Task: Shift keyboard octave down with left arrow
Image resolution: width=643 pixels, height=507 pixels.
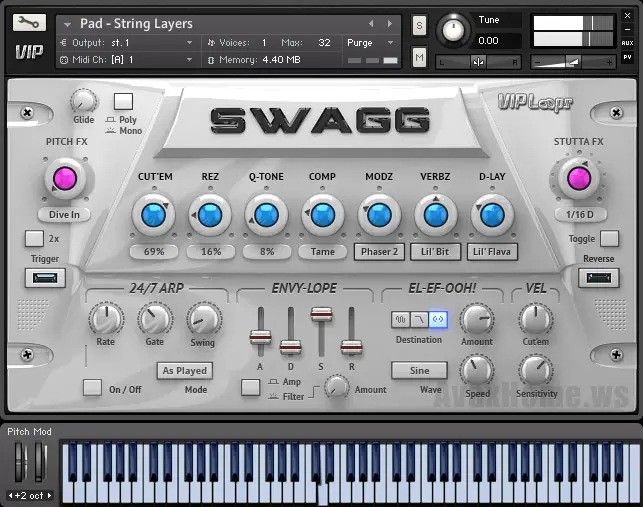Action: pos(10,496)
